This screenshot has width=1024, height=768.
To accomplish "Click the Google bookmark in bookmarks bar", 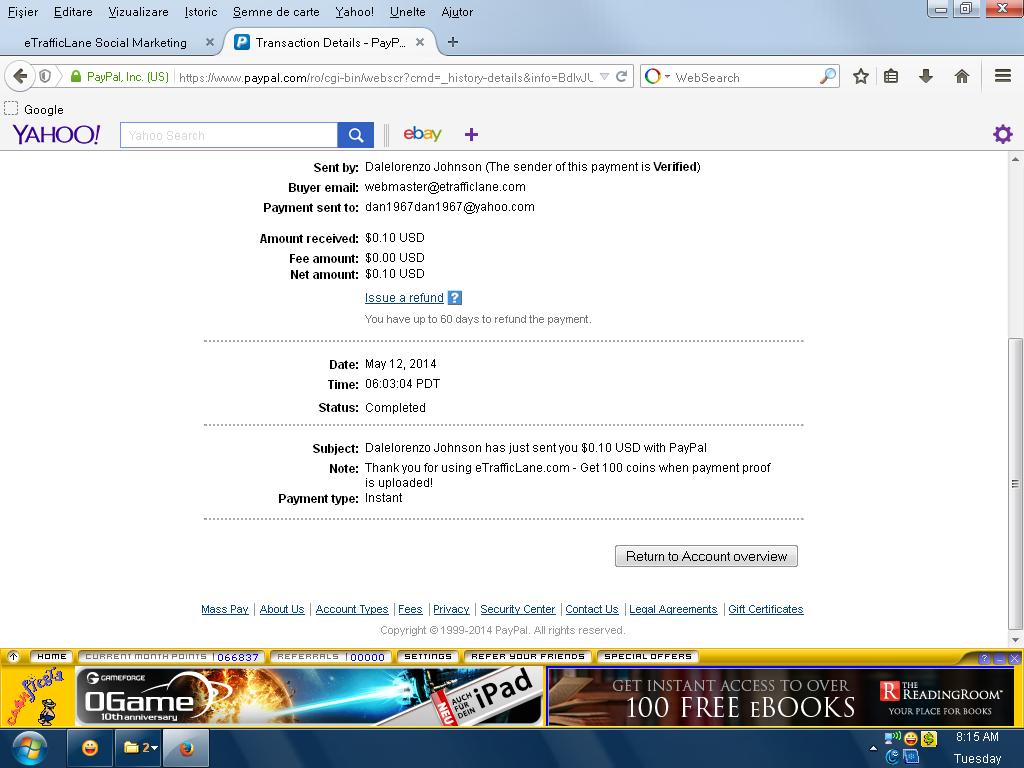I will pyautogui.click(x=34, y=109).
